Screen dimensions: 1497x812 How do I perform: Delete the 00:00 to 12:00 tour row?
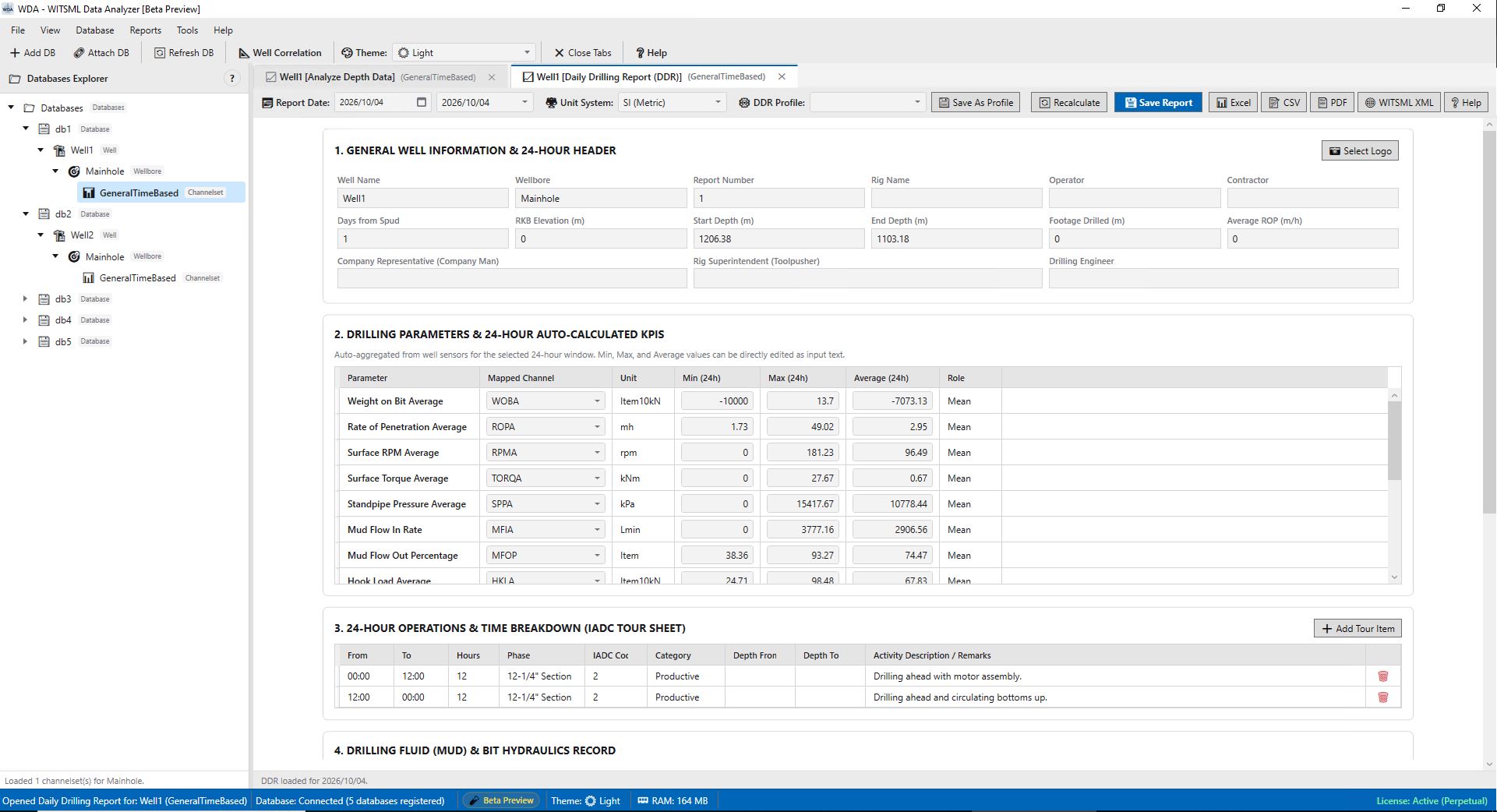(1383, 676)
